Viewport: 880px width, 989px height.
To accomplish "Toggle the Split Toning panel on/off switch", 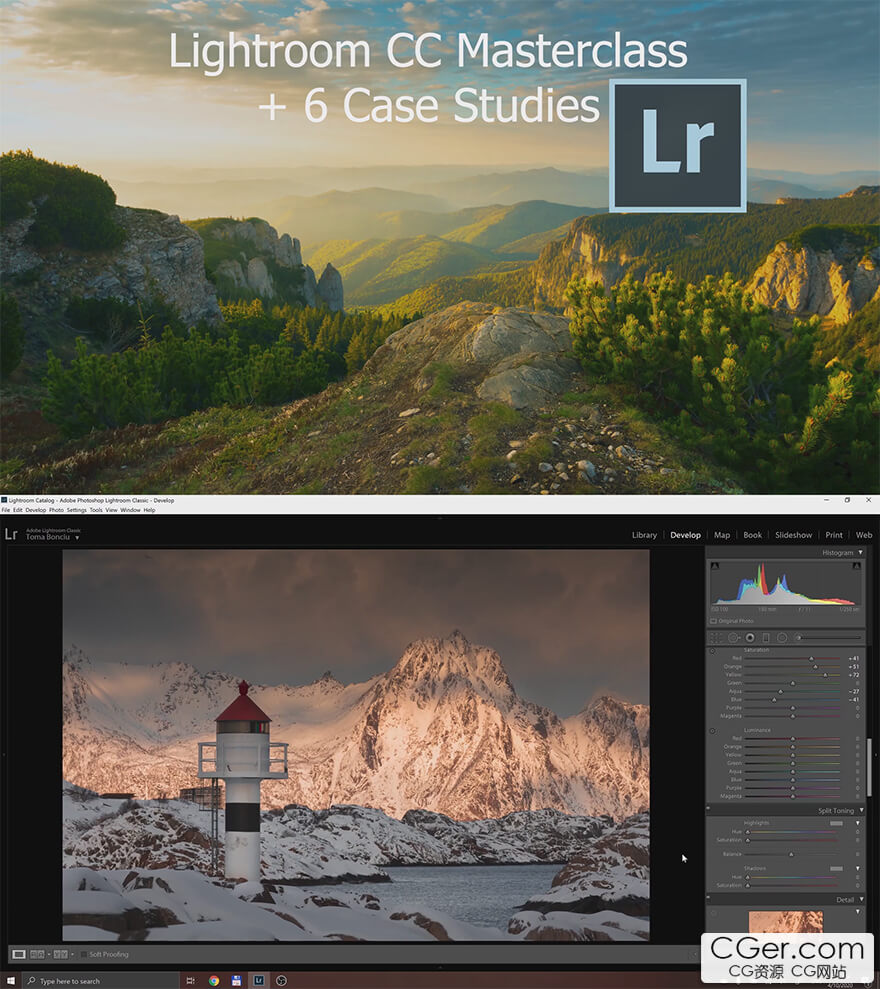I will click(708, 808).
